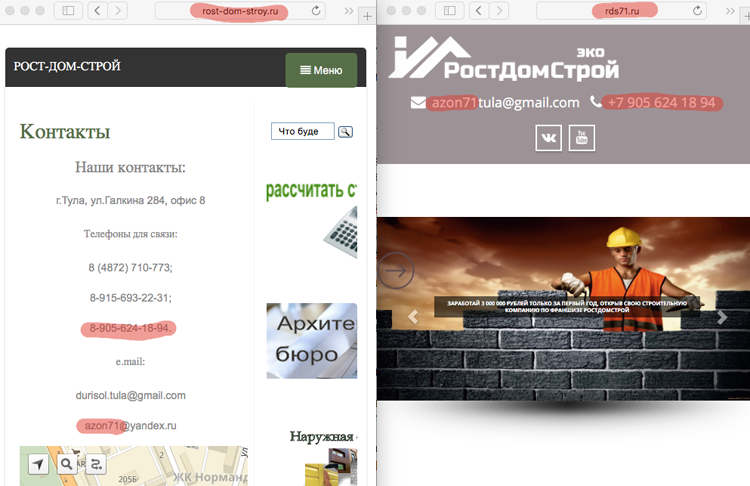Click the durisol.tula@gmail.com email link
The height and width of the screenshot is (486, 750).
point(131,396)
